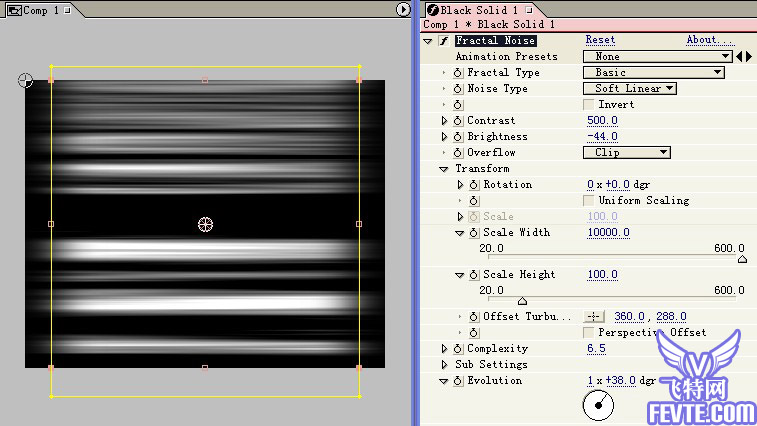Expand the Complexity property
Viewport: 757px width, 426px height.
[444, 348]
